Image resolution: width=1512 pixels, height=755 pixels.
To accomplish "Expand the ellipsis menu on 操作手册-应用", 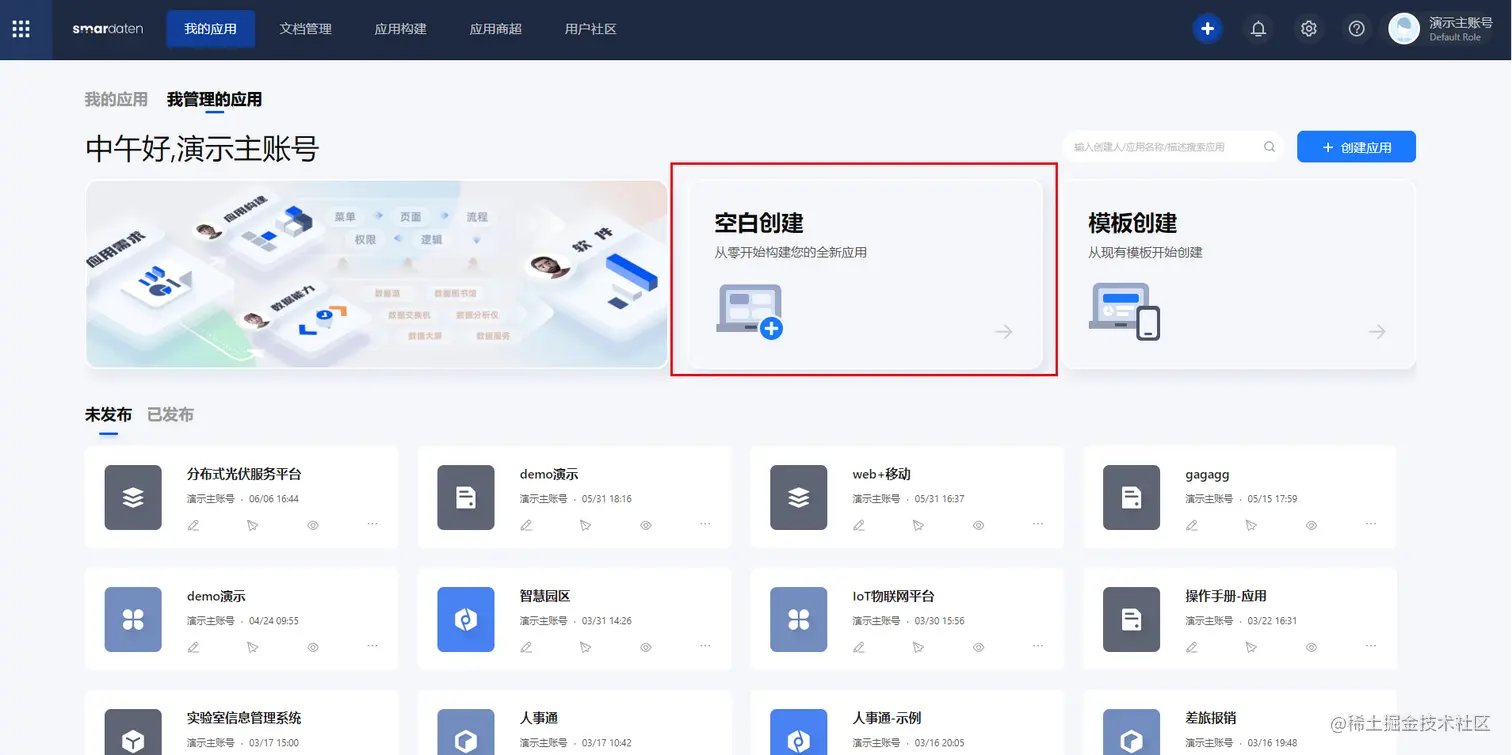I will (x=1371, y=647).
